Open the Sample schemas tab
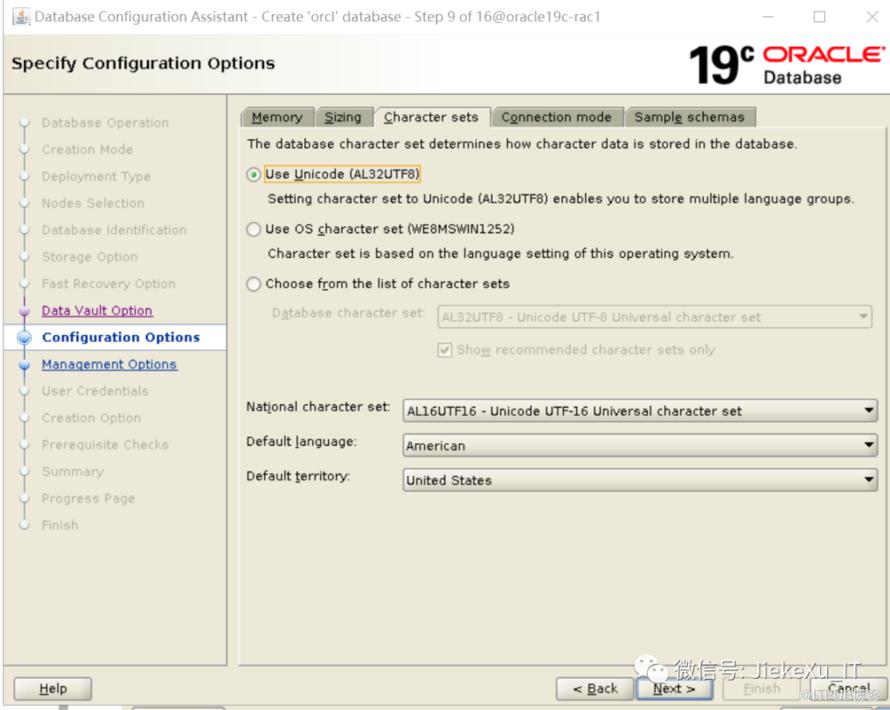 689,117
